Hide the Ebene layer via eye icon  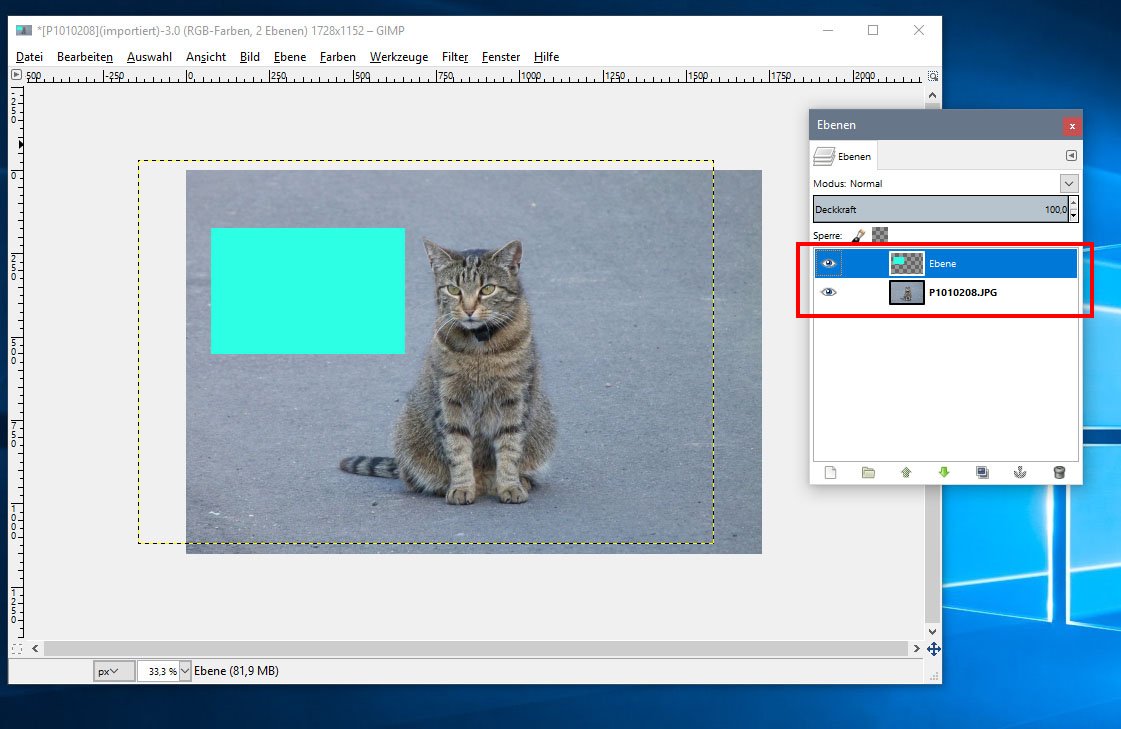tap(828, 263)
